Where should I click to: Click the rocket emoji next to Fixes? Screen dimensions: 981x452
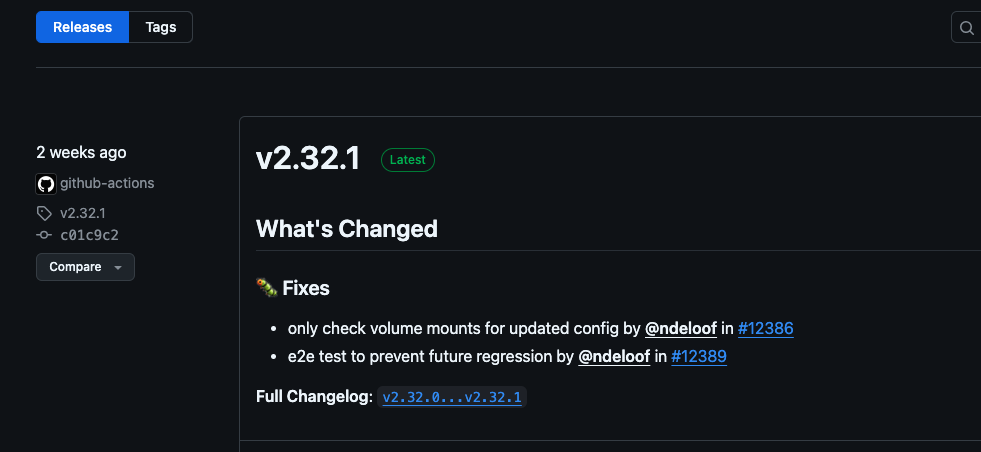(266, 288)
